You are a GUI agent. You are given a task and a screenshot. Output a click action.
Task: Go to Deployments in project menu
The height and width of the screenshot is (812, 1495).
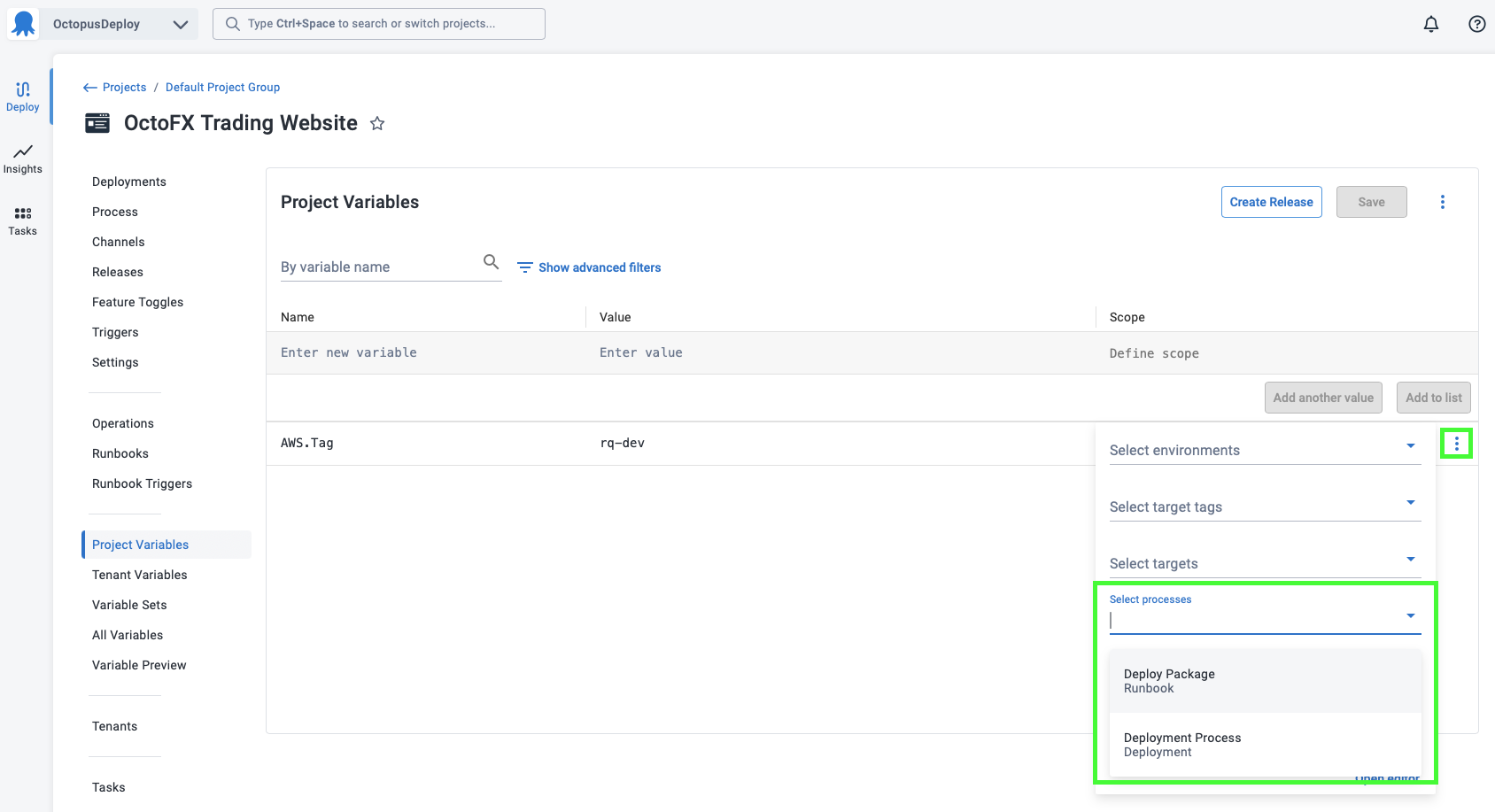click(x=129, y=182)
